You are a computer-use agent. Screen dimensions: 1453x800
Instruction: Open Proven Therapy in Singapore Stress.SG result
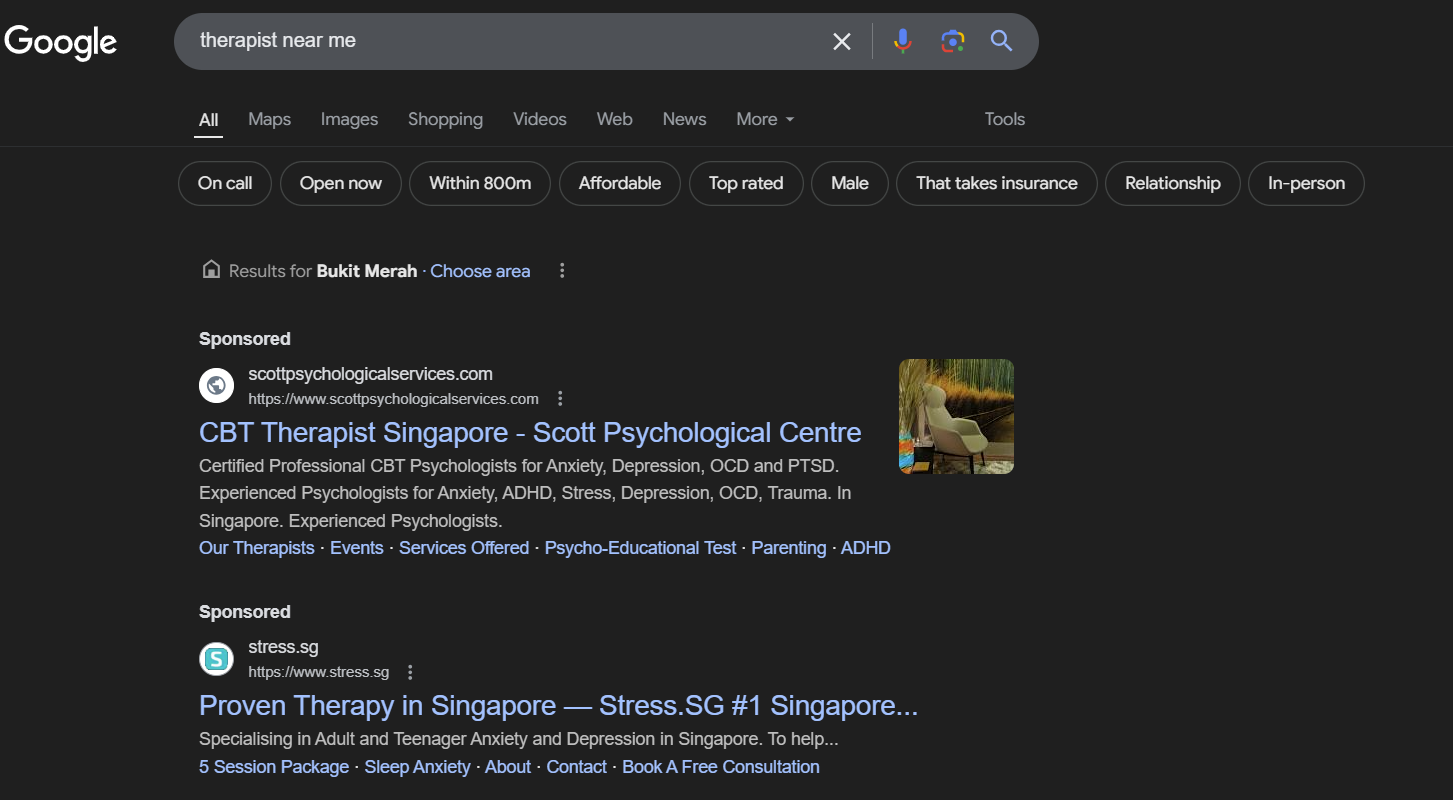[x=558, y=706]
